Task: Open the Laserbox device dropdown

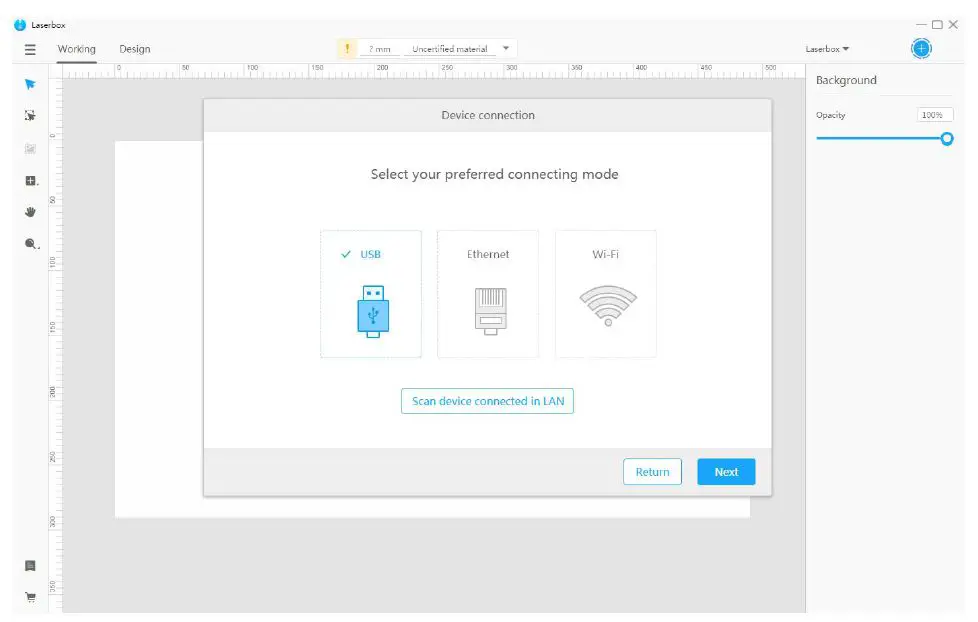Action: [x=827, y=49]
